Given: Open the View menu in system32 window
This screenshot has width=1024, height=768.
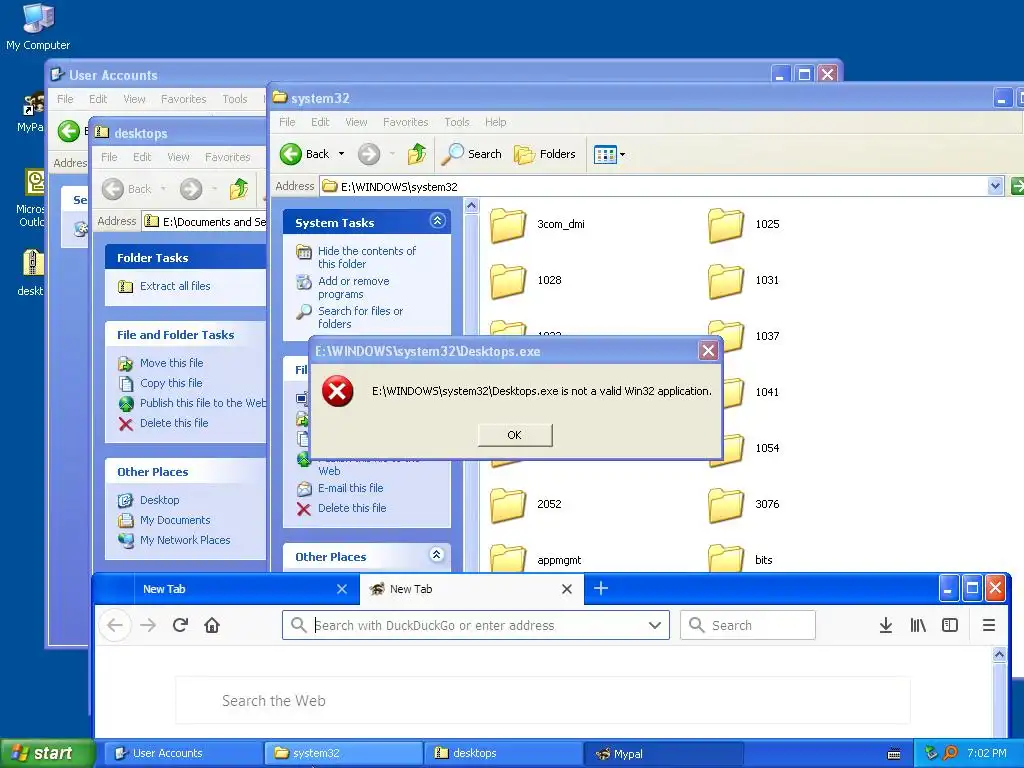Looking at the screenshot, I should (356, 122).
